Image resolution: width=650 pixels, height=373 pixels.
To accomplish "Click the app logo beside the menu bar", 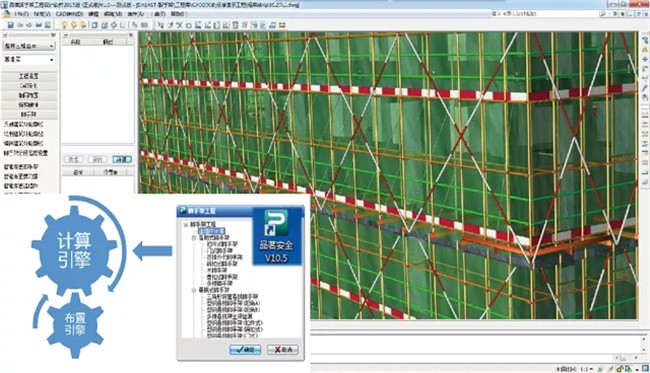I will click(x=6, y=14).
